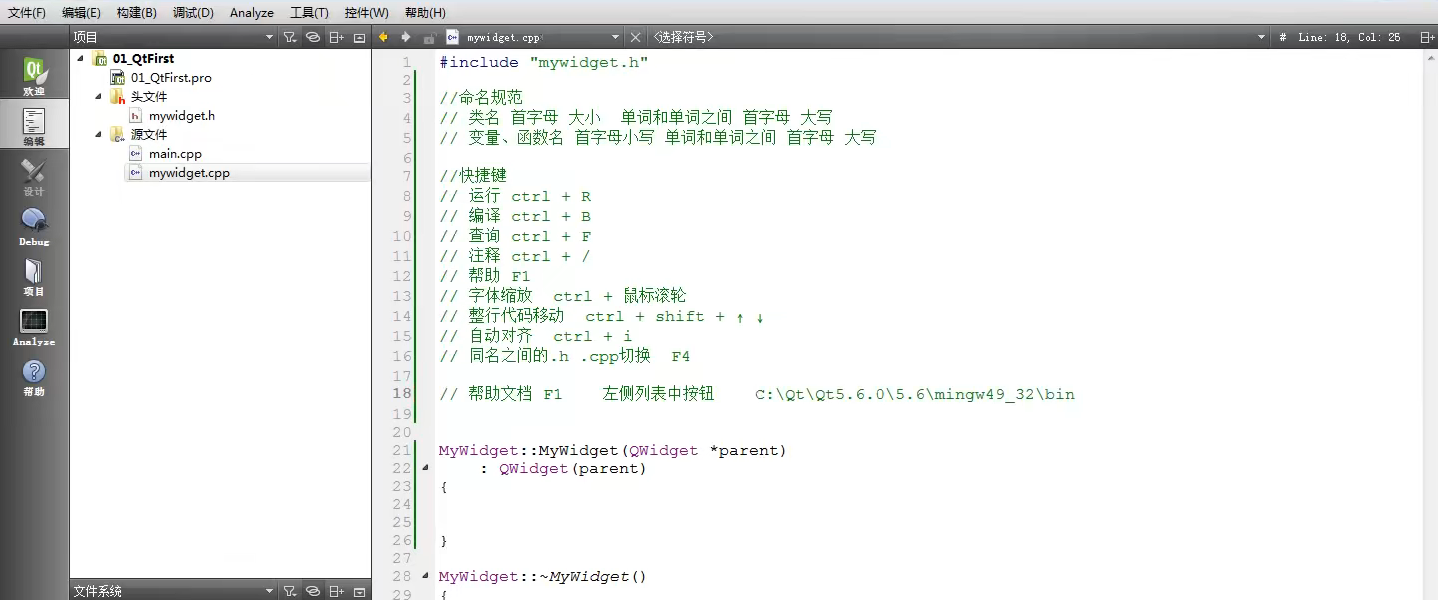Toggle the 文件系统 panel sync link icon
This screenshot has width=1438, height=600.
click(x=313, y=591)
